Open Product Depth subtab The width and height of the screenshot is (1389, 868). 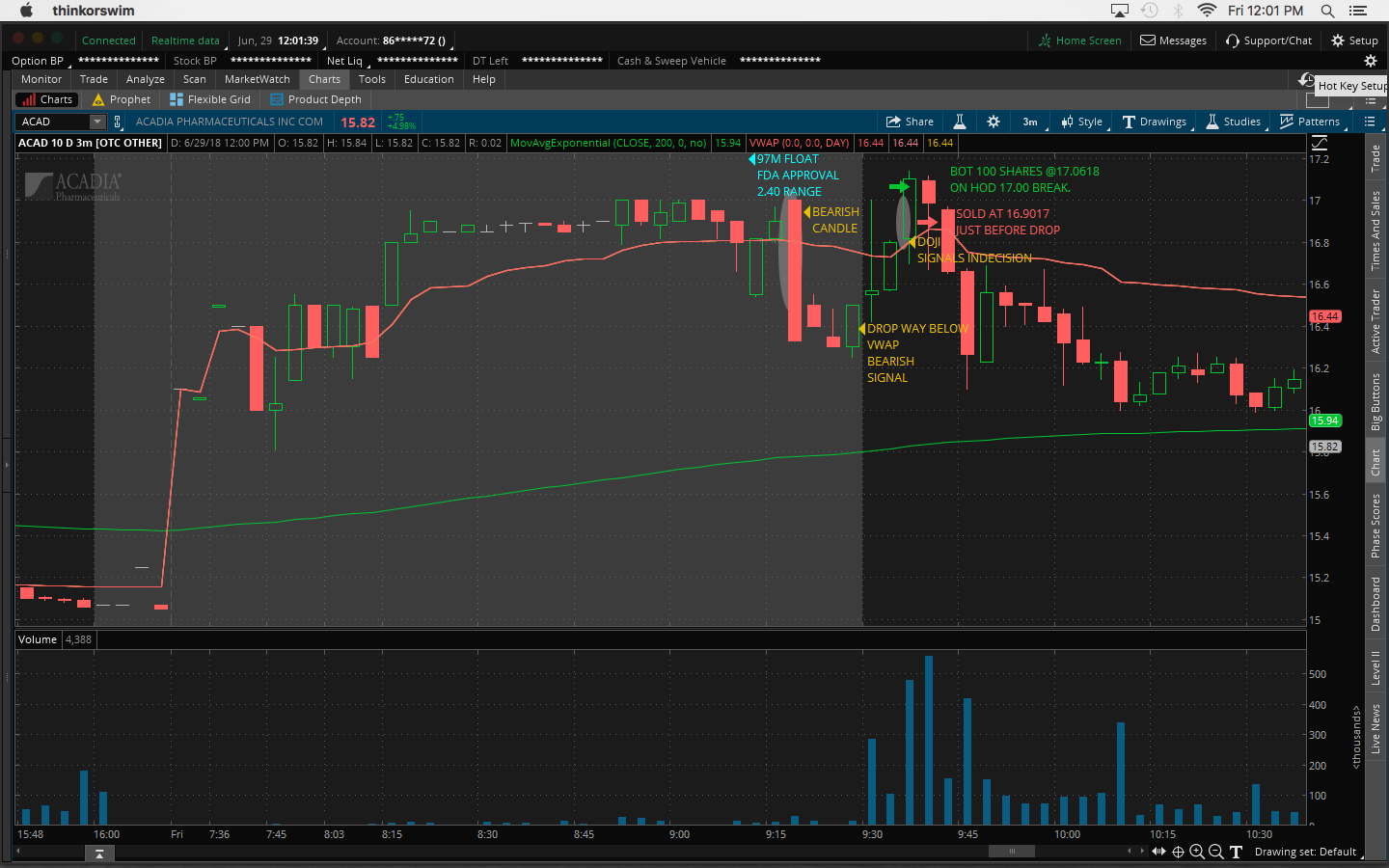click(315, 99)
